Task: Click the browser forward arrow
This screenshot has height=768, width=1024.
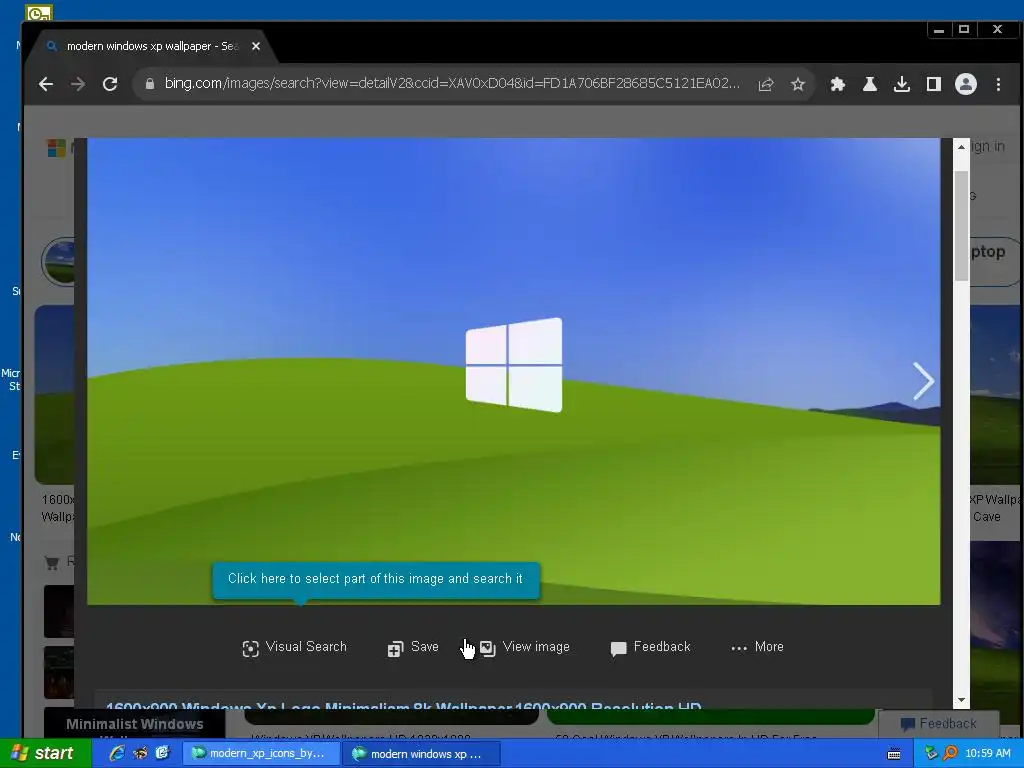Action: point(78,84)
